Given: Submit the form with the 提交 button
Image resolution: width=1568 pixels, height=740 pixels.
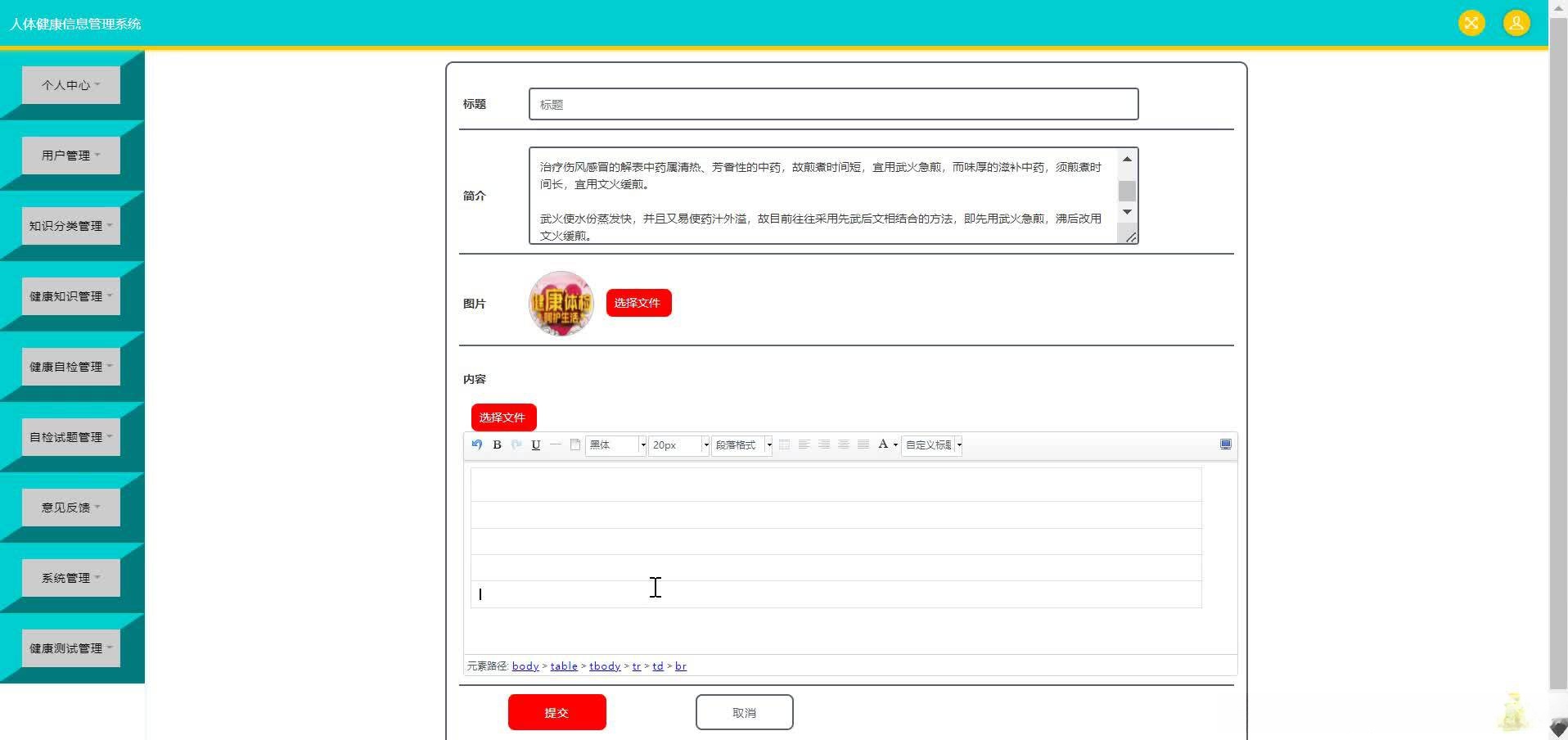Looking at the screenshot, I should [556, 712].
